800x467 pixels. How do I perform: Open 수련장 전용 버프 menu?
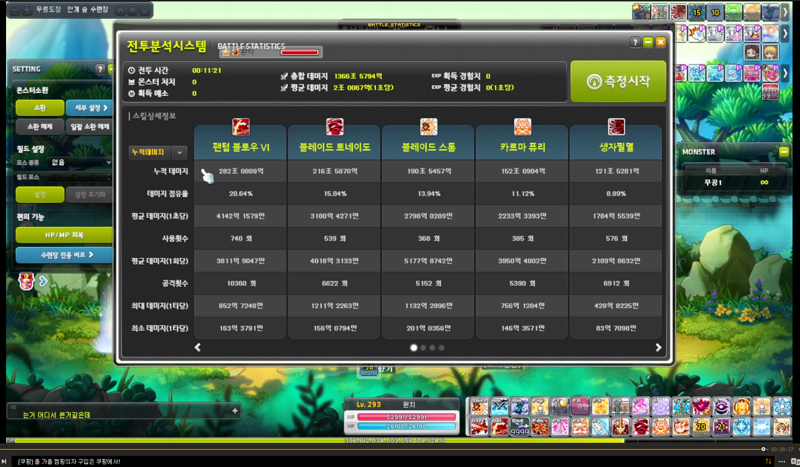point(64,255)
